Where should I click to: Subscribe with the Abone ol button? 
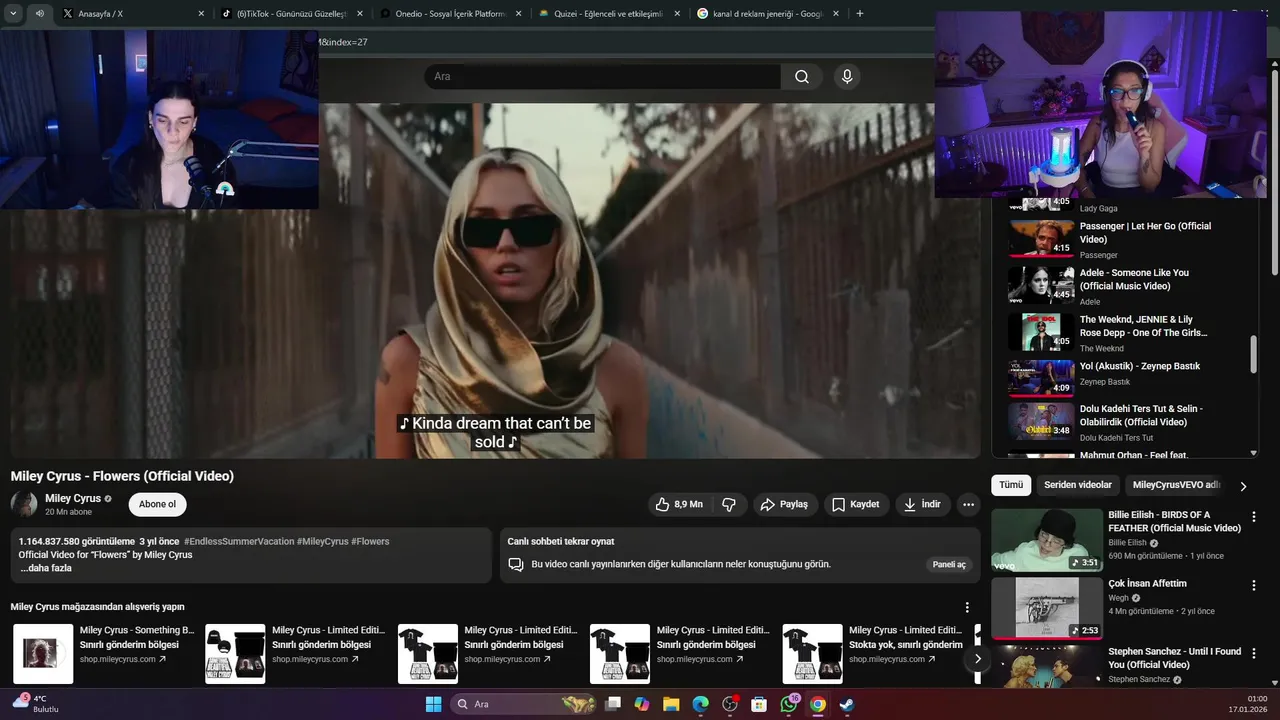coord(157,504)
